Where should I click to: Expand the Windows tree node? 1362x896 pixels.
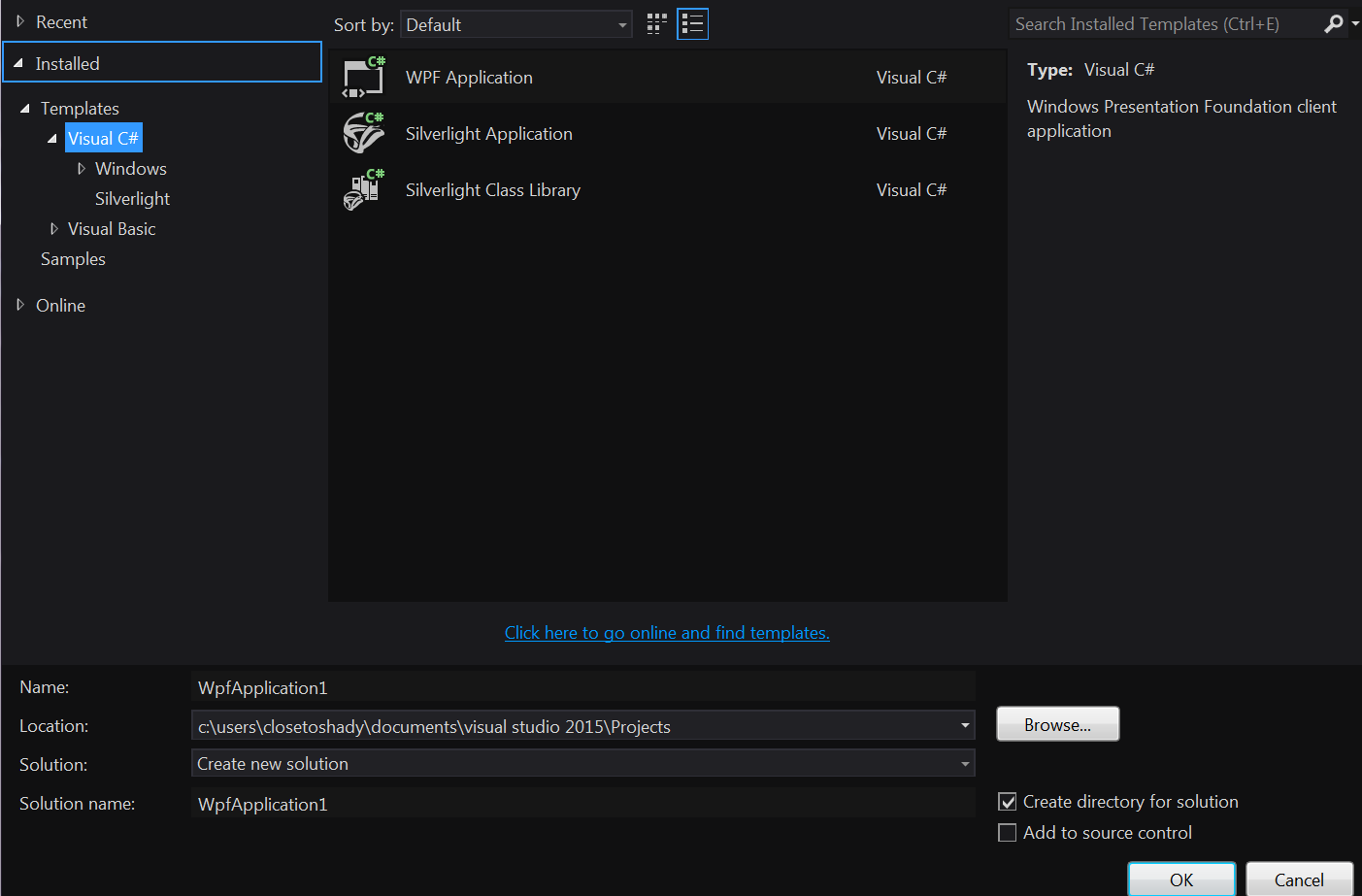81,169
